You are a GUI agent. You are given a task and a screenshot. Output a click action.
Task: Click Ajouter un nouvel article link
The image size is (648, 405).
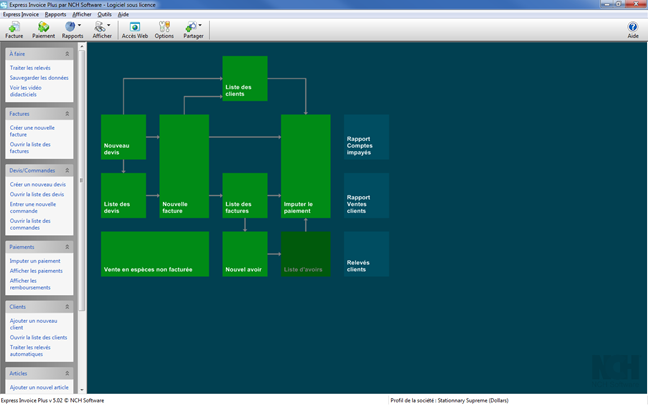[39, 387]
